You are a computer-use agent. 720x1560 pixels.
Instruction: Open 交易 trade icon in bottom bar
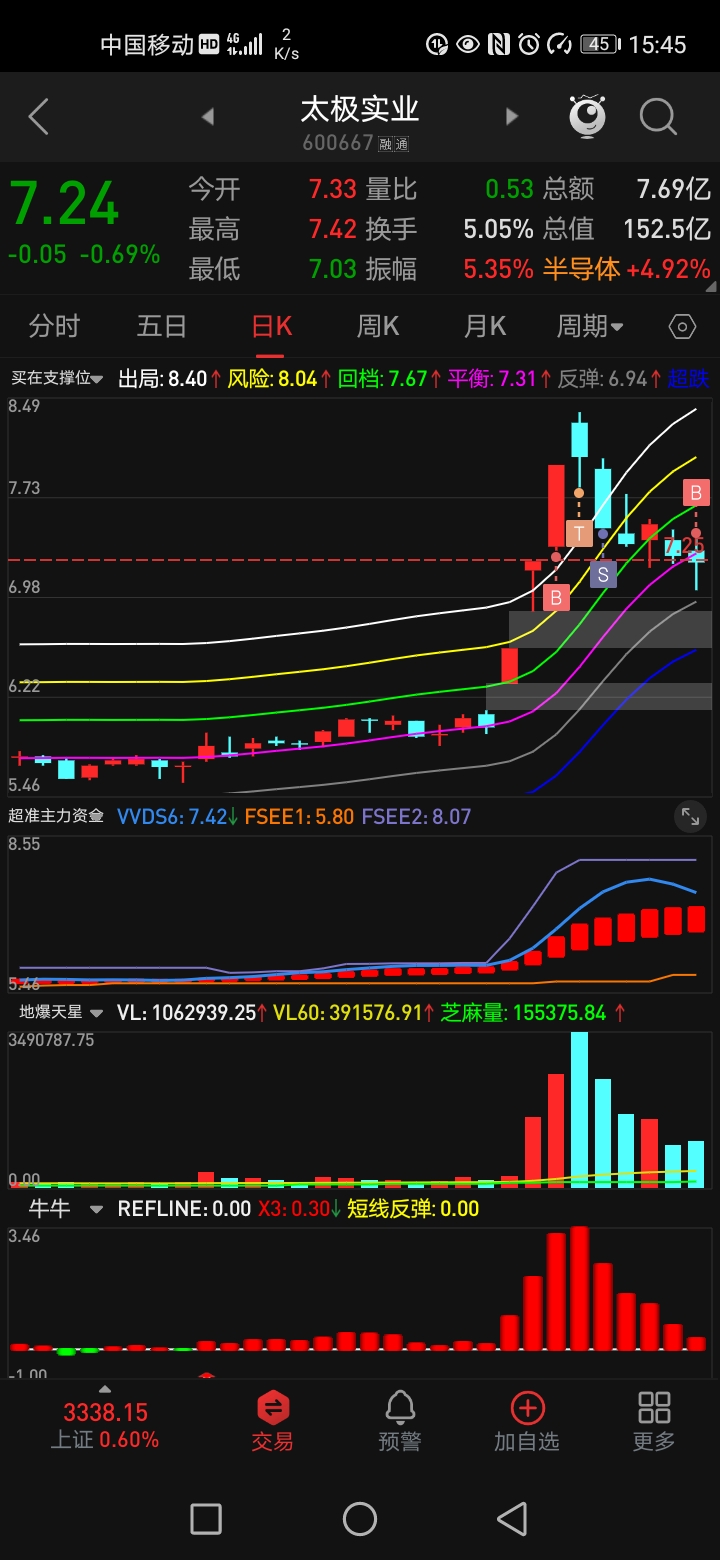point(272,1420)
